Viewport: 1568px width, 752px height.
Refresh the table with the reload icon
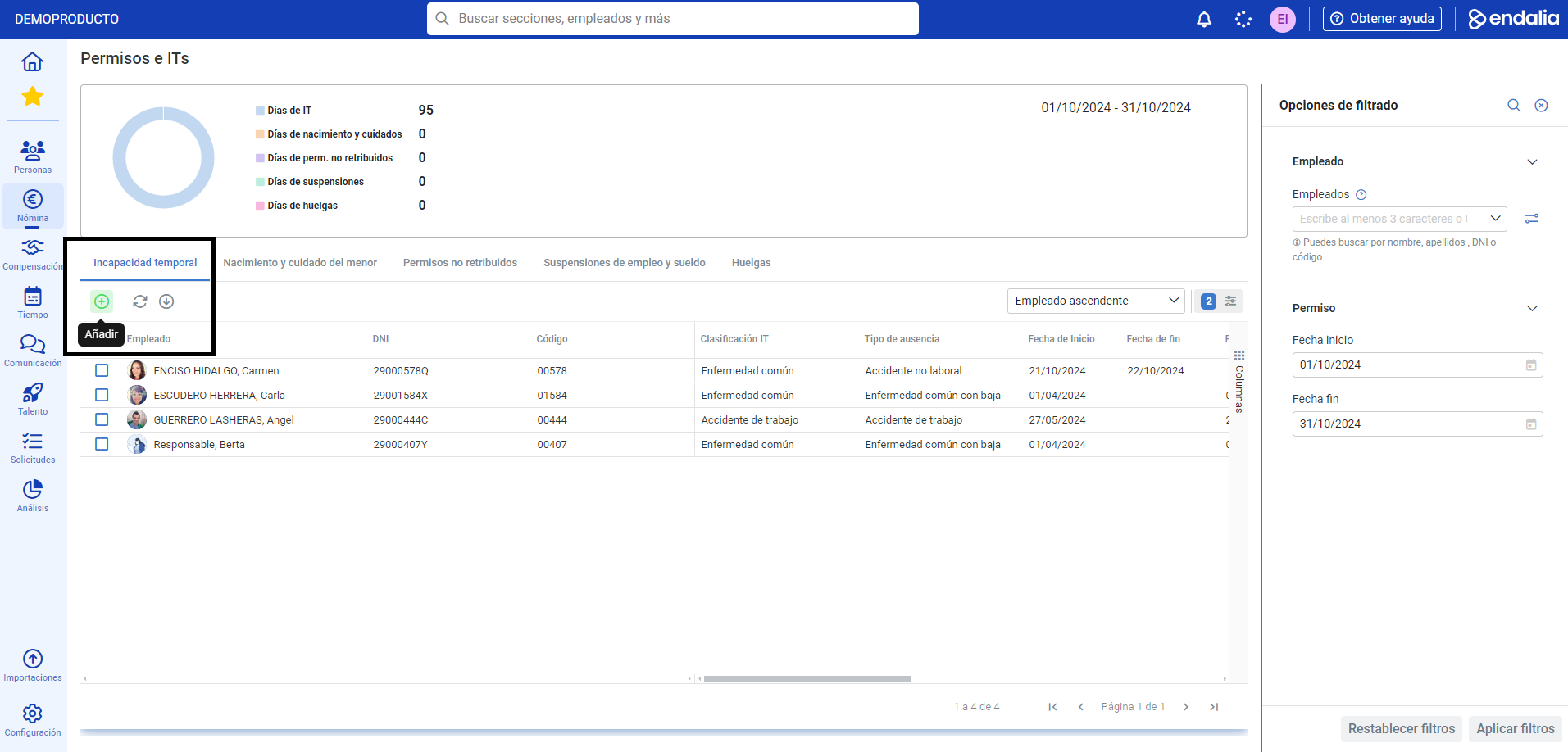coord(140,301)
